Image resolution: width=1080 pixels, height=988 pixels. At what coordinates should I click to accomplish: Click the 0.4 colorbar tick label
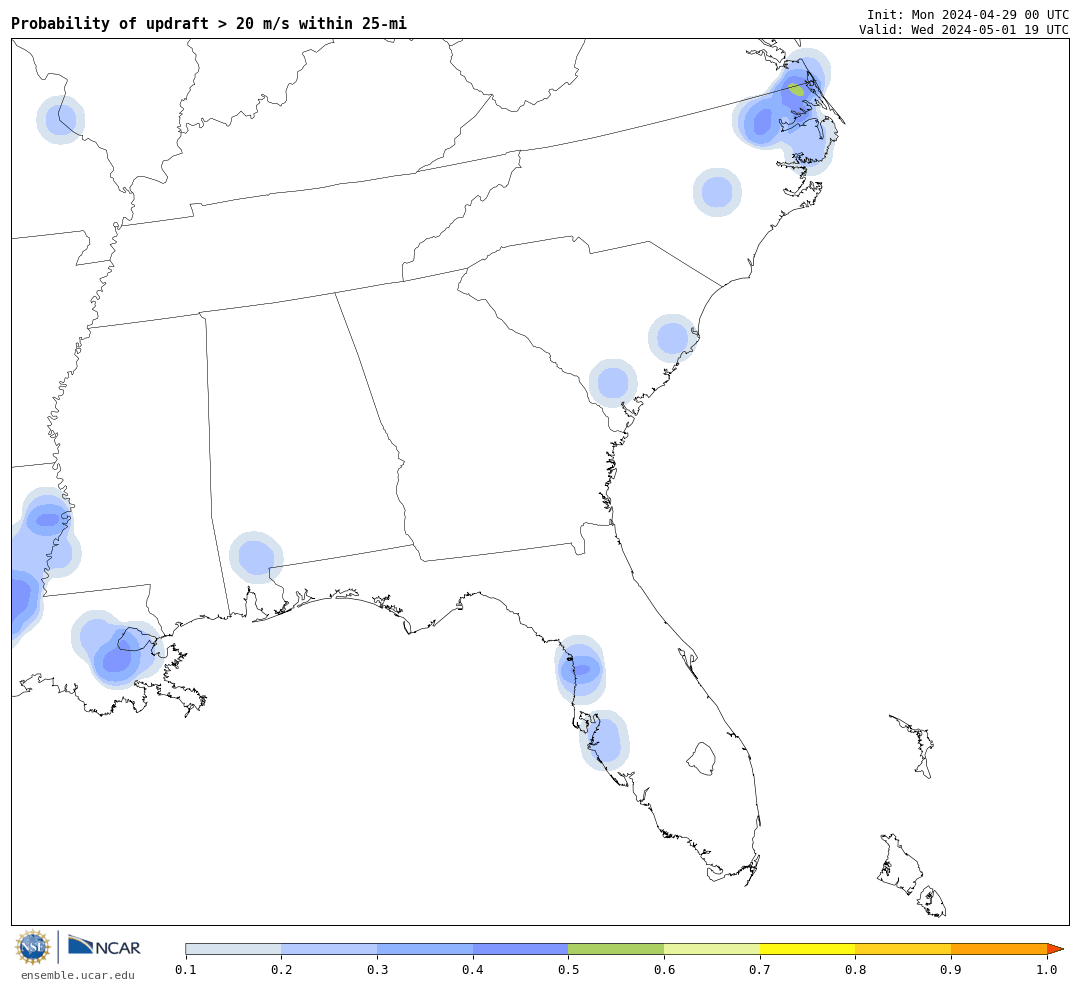tap(473, 970)
